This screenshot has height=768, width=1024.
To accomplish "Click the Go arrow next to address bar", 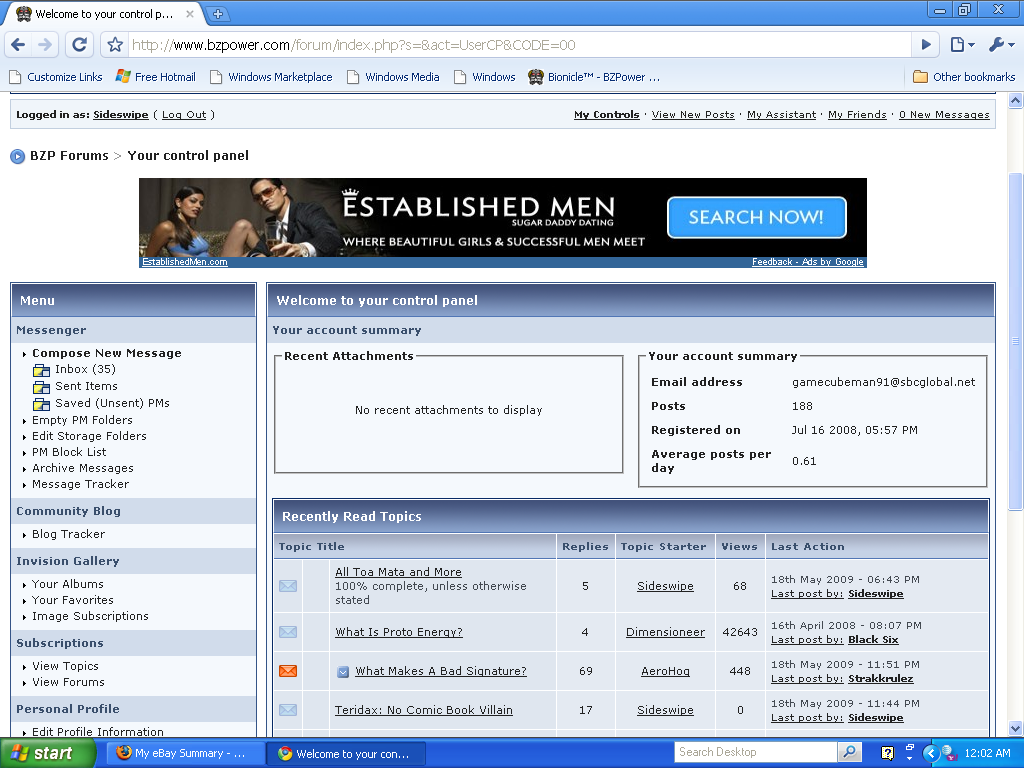I will click(925, 44).
